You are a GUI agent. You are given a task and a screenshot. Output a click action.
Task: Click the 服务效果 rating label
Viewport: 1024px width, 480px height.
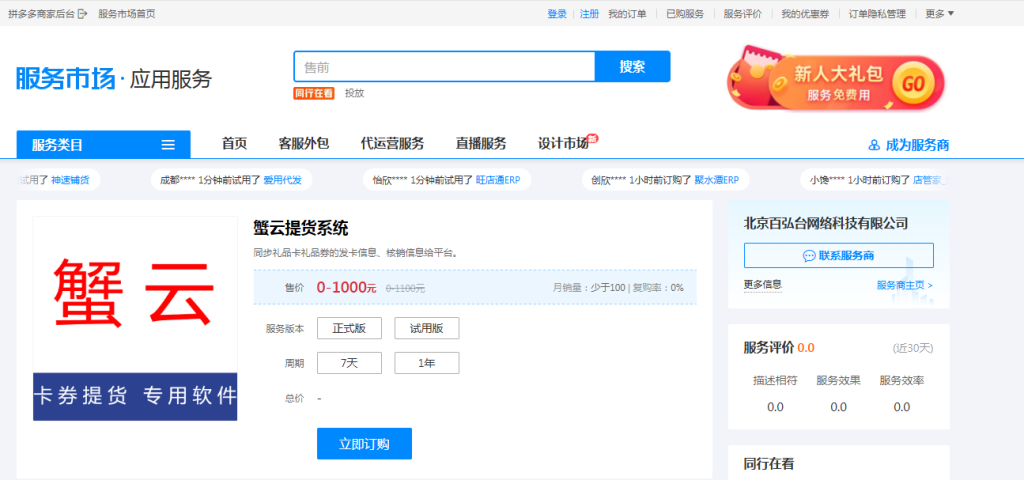pyautogui.click(x=839, y=381)
